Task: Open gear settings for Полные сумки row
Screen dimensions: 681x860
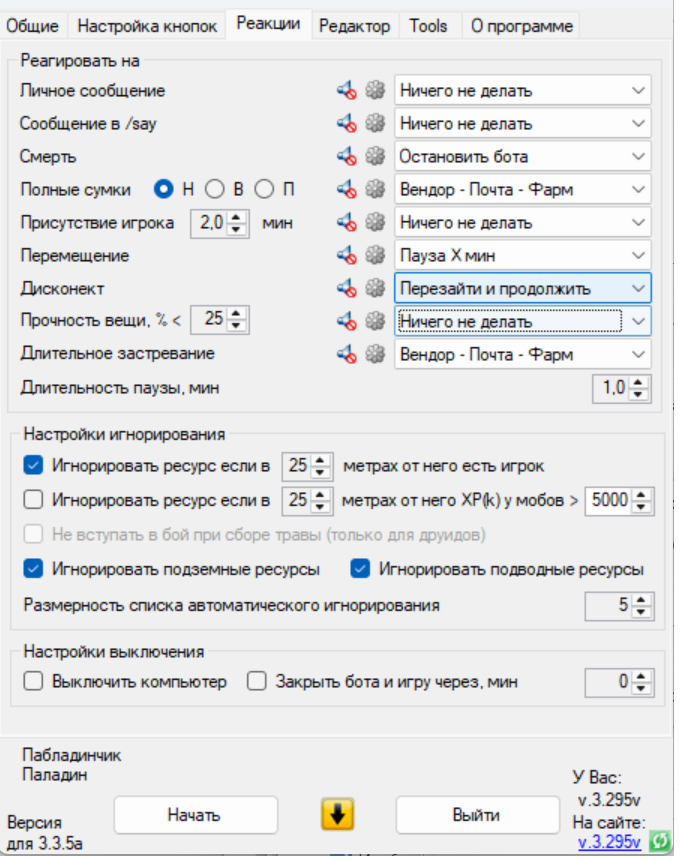Action: pyautogui.click(x=375, y=189)
